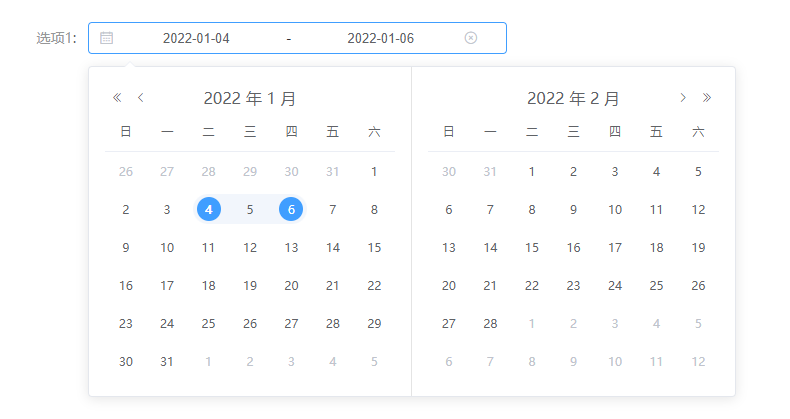790x419 pixels.
Task: Pick January 22 in the left calendar
Action: point(374,285)
